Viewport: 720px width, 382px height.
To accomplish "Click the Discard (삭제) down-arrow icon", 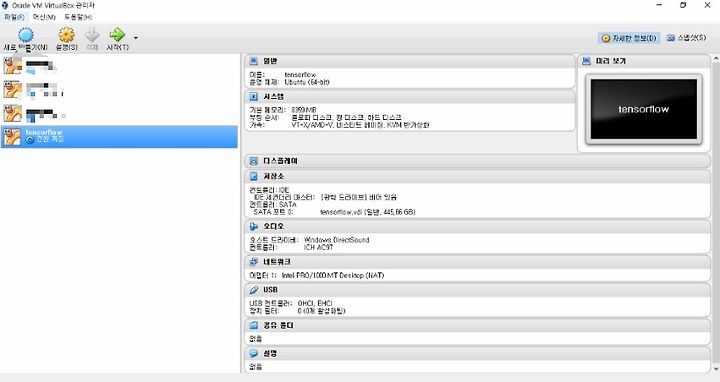I will click(92, 35).
